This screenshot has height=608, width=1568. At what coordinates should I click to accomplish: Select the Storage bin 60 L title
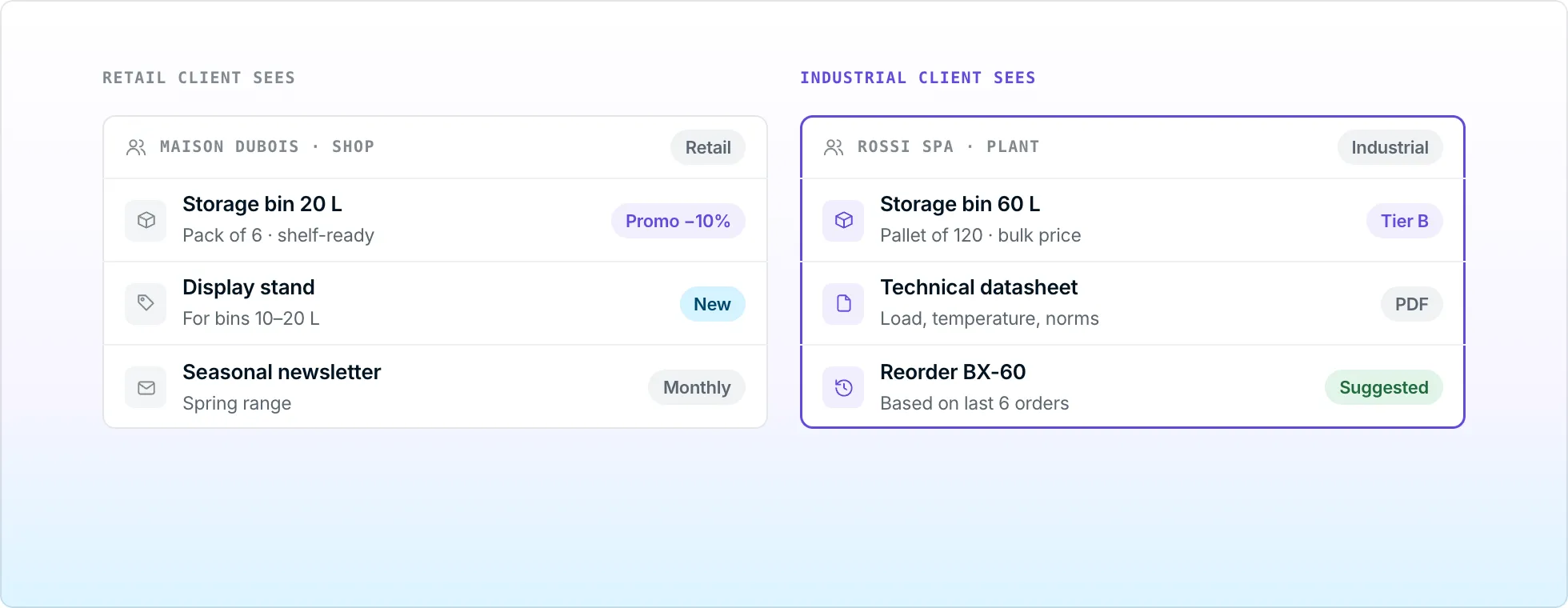pos(960,204)
